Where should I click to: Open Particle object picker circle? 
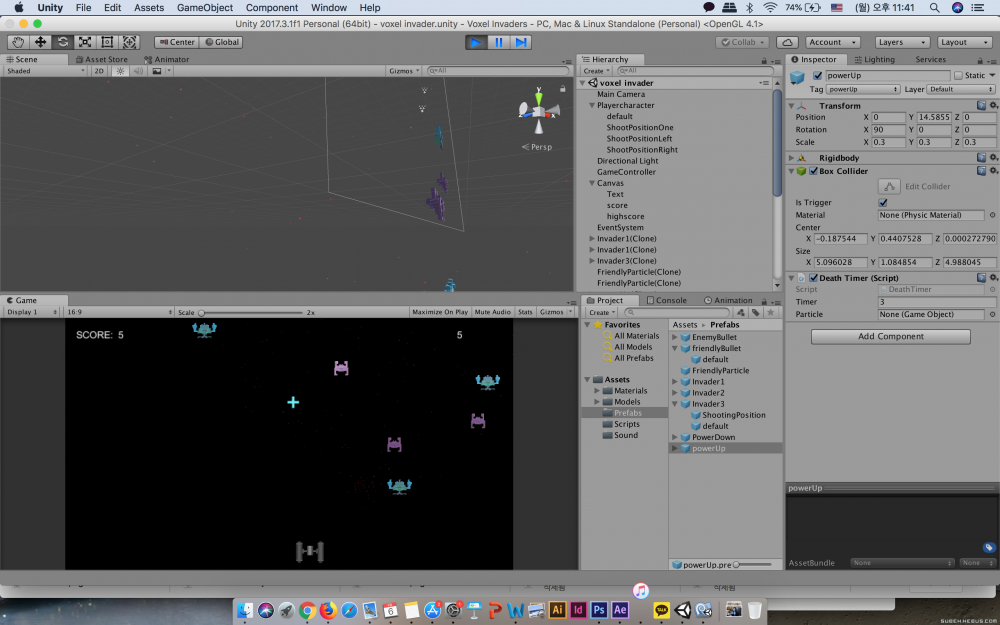coord(992,314)
